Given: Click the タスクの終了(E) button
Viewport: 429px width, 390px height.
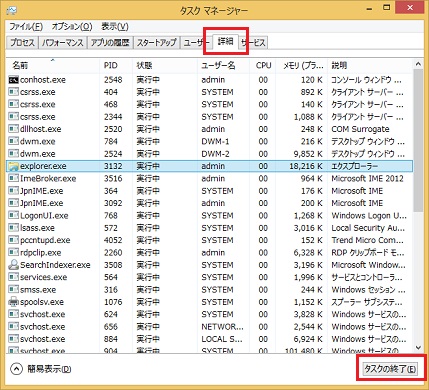Looking at the screenshot, I should [x=390, y=369].
